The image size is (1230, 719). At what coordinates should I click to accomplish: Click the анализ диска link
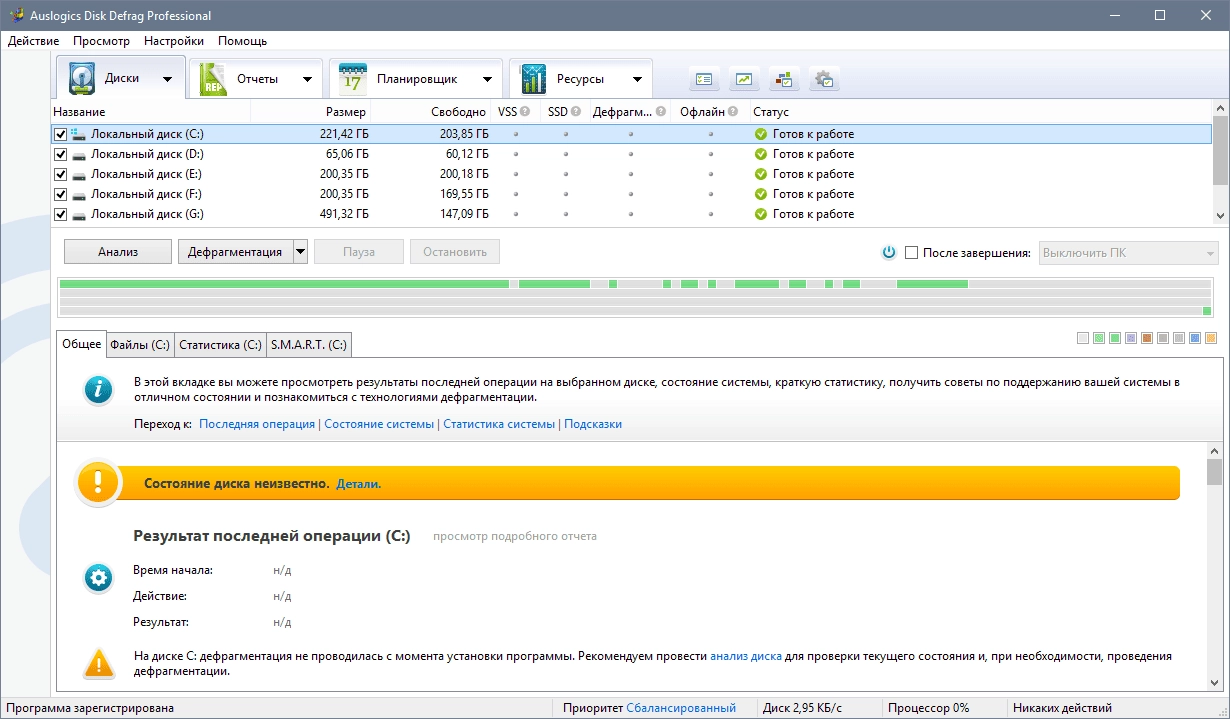pos(746,656)
